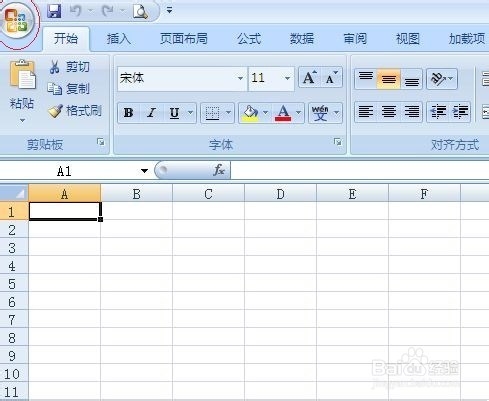
Task: Click inside the formula bar
Action: click(360, 171)
